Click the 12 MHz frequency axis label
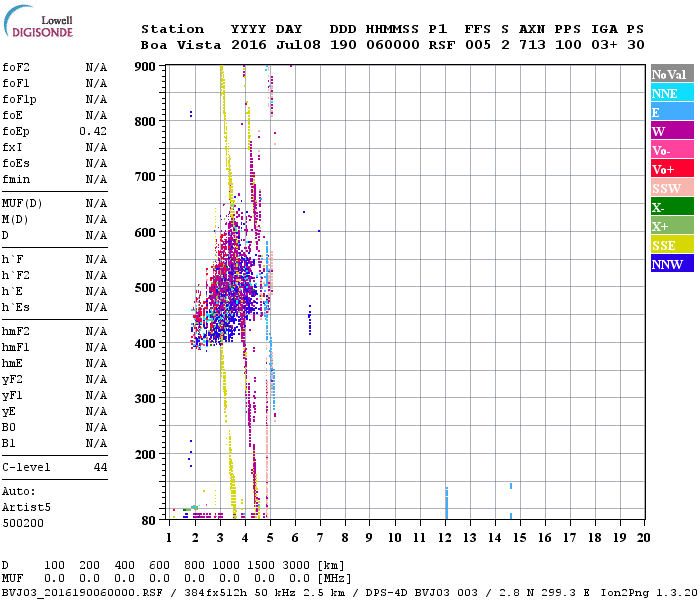 [x=445, y=538]
